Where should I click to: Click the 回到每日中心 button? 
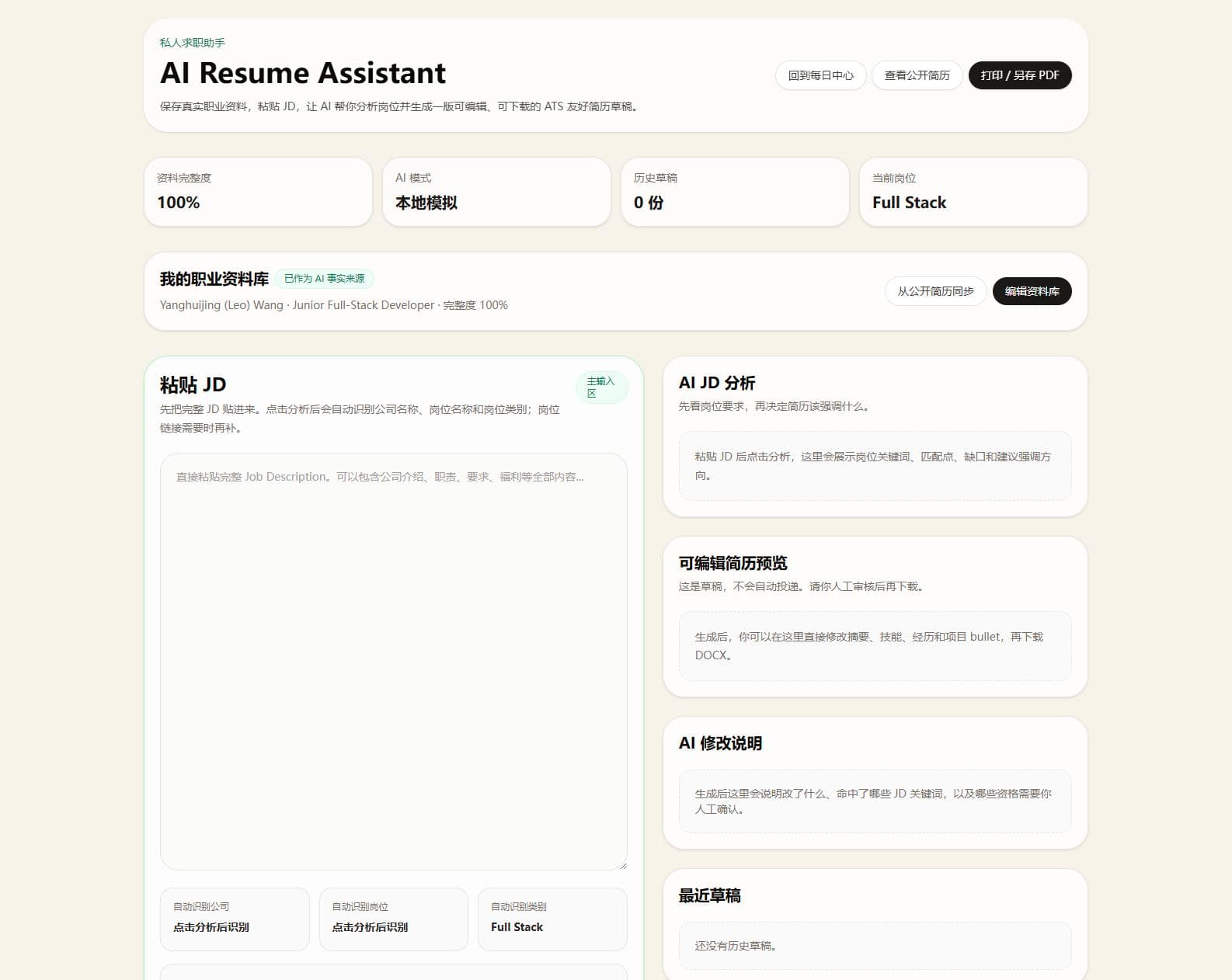[x=820, y=75]
